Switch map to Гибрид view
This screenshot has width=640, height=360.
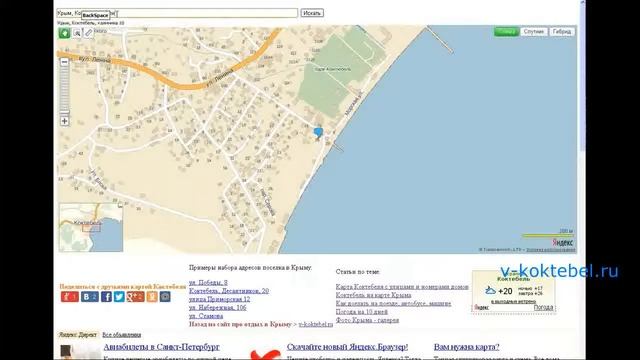562,32
